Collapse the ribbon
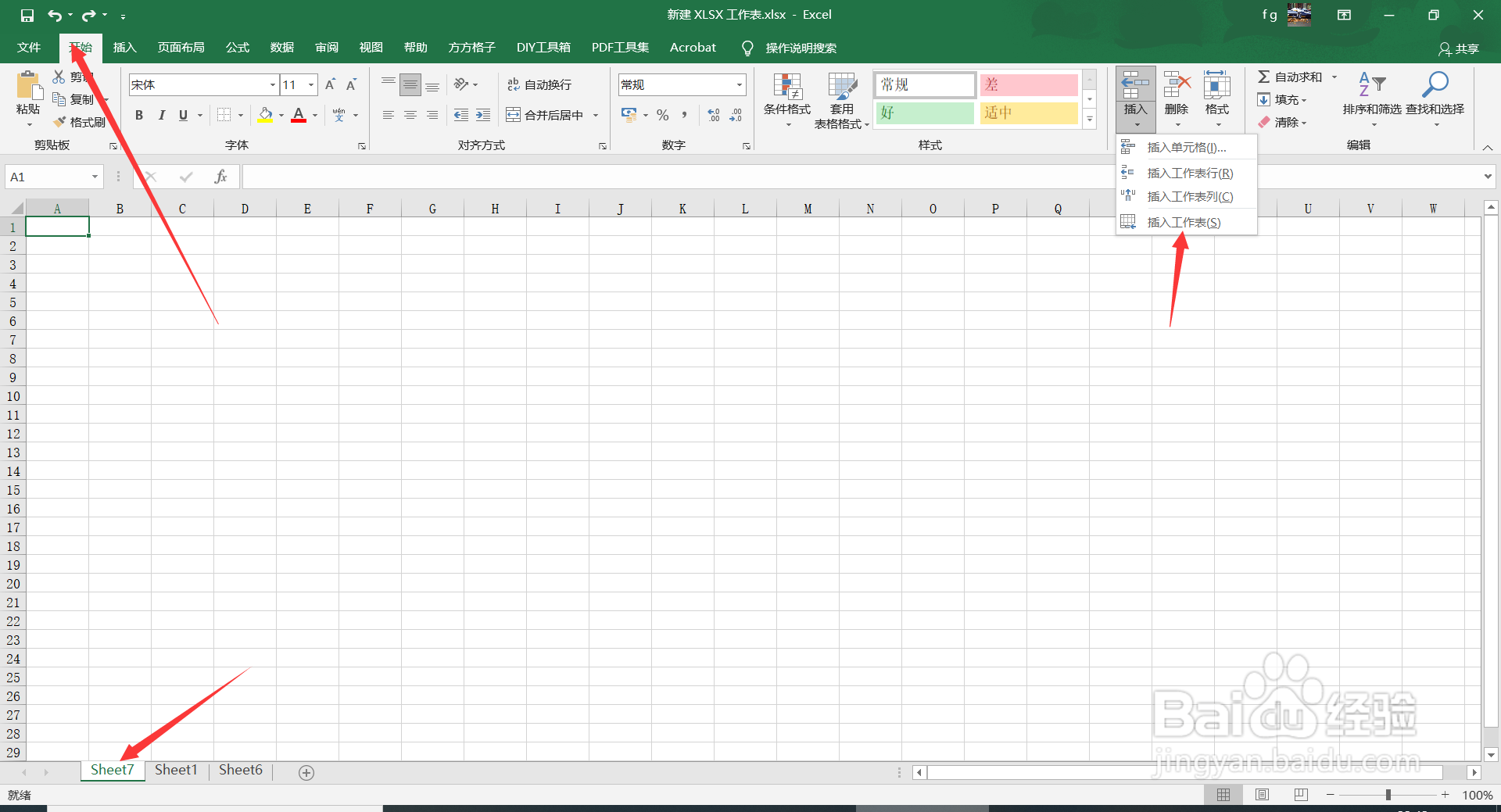 click(x=1488, y=147)
